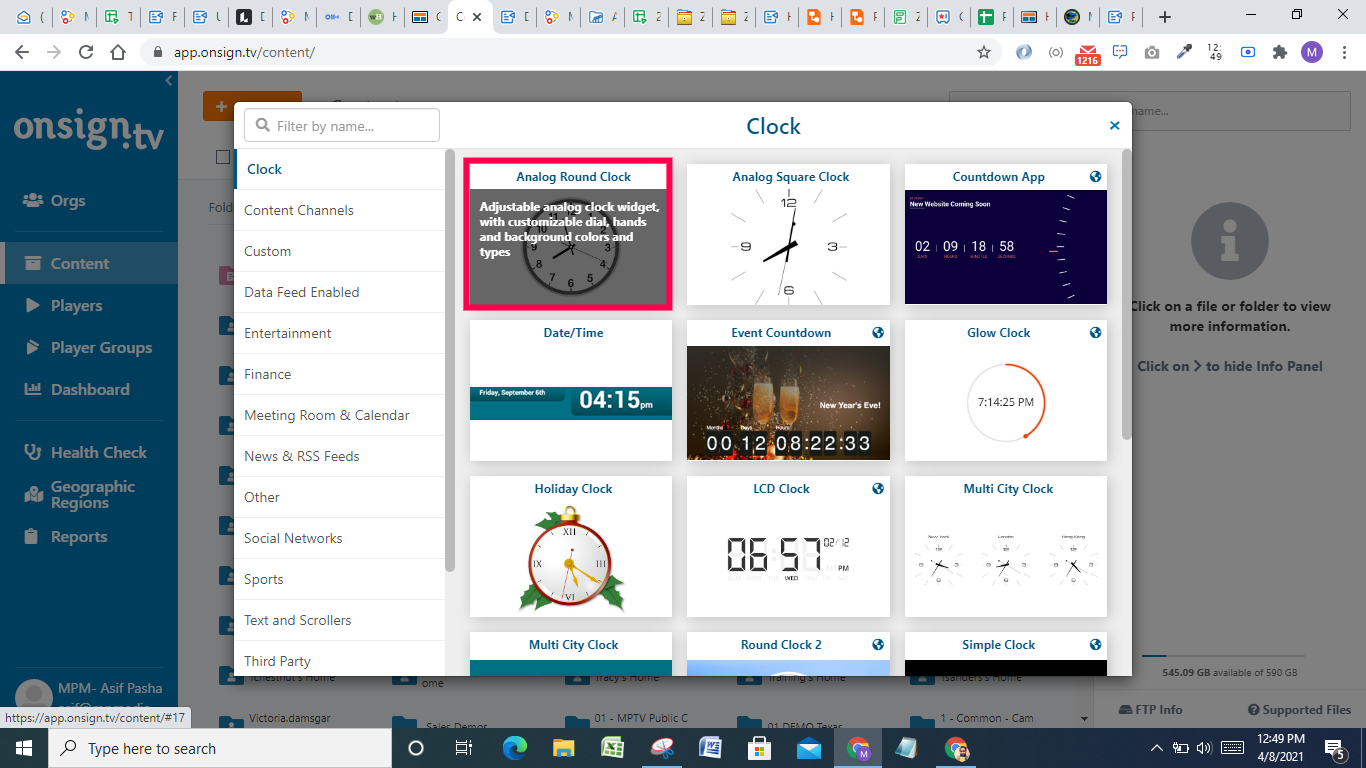Close the Clock app picker dialog
The height and width of the screenshot is (768, 1366).
click(1114, 126)
